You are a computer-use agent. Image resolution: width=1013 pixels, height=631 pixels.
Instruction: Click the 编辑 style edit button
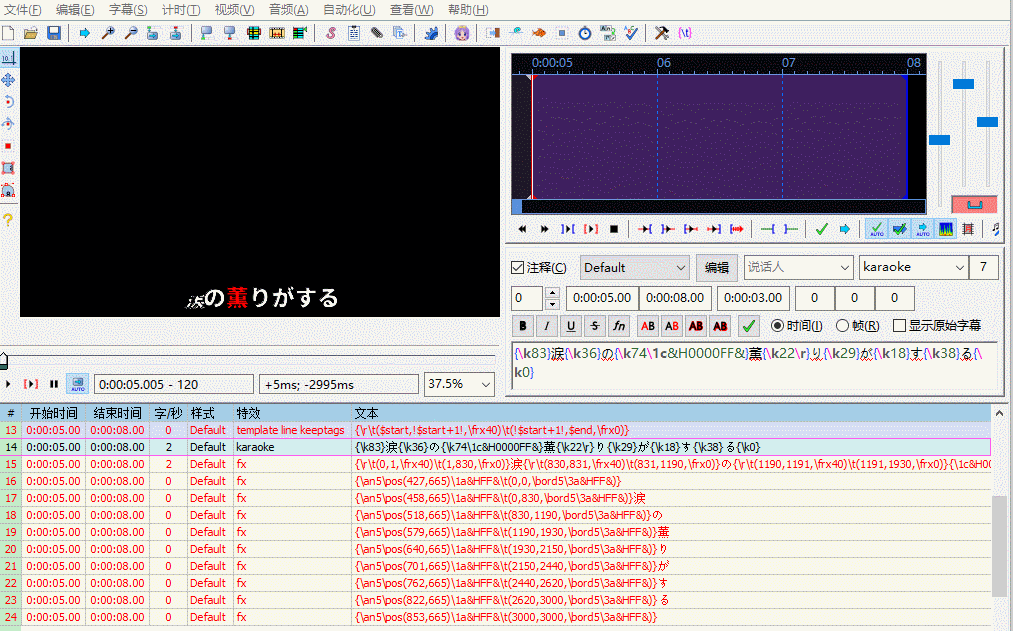click(x=717, y=268)
